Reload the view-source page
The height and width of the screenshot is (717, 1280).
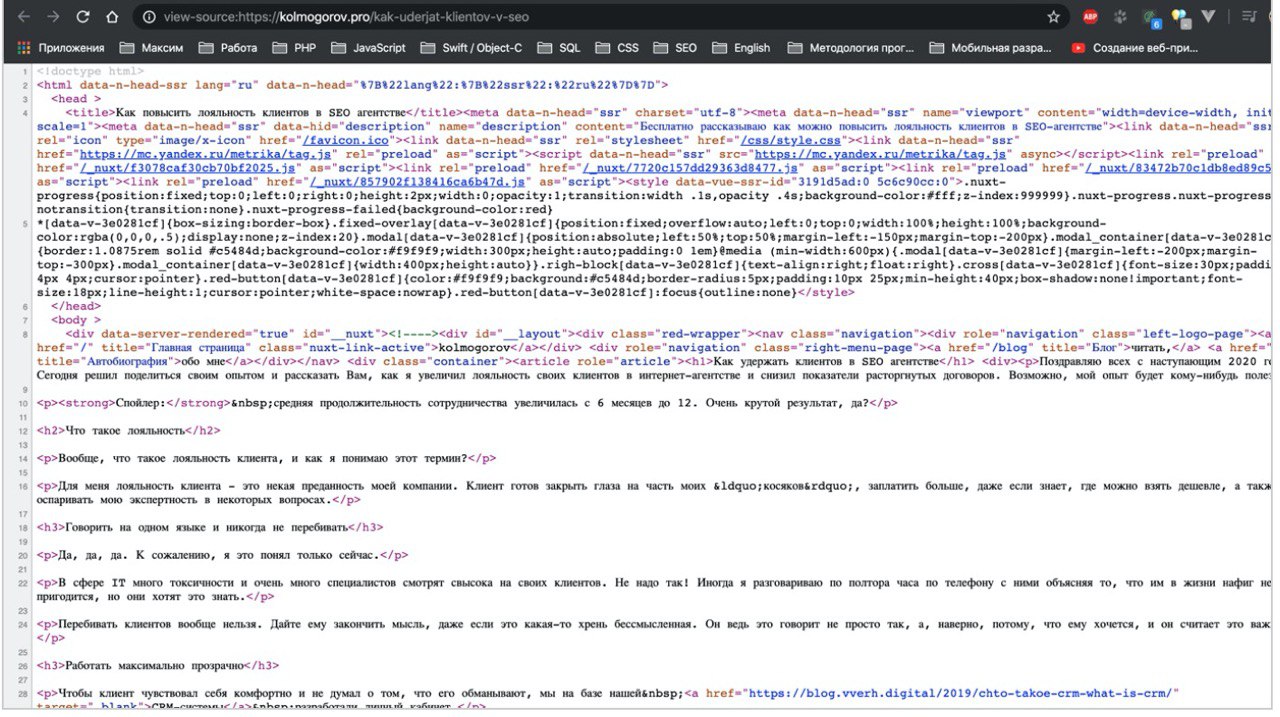pyautogui.click(x=83, y=17)
